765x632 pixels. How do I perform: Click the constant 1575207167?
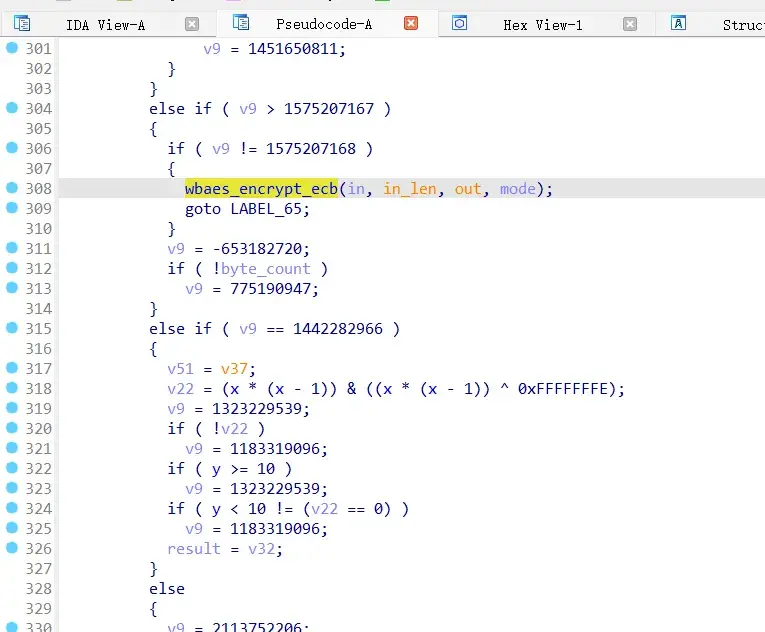click(x=329, y=109)
